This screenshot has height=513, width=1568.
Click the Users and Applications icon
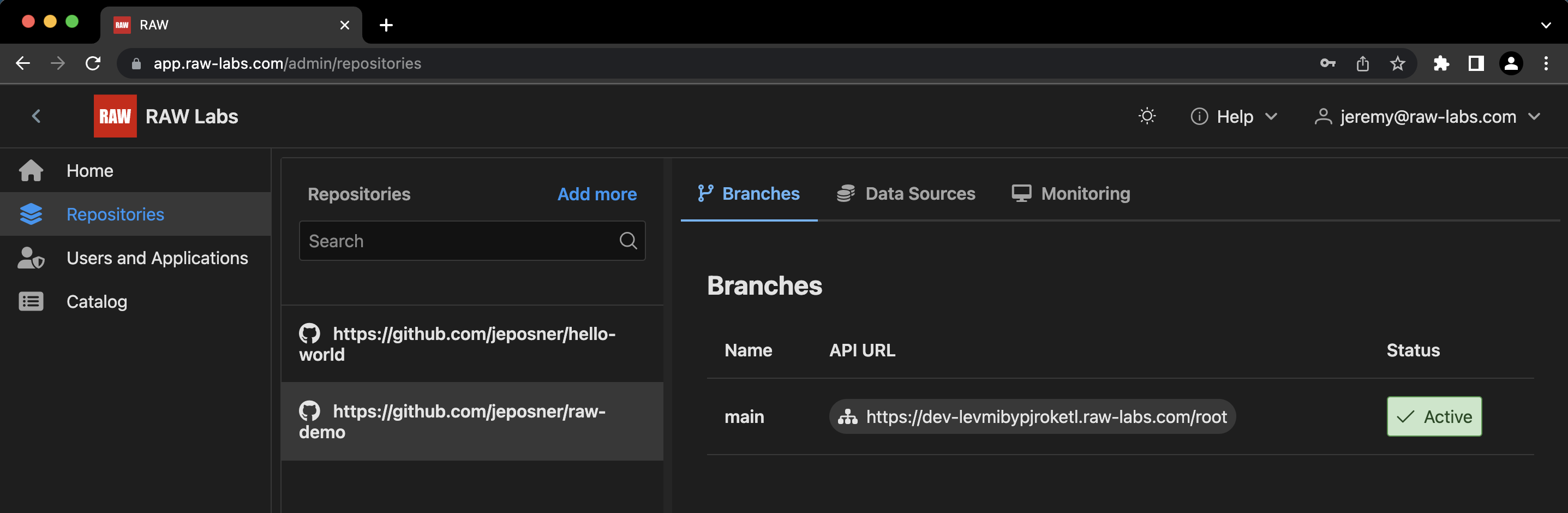pos(31,258)
